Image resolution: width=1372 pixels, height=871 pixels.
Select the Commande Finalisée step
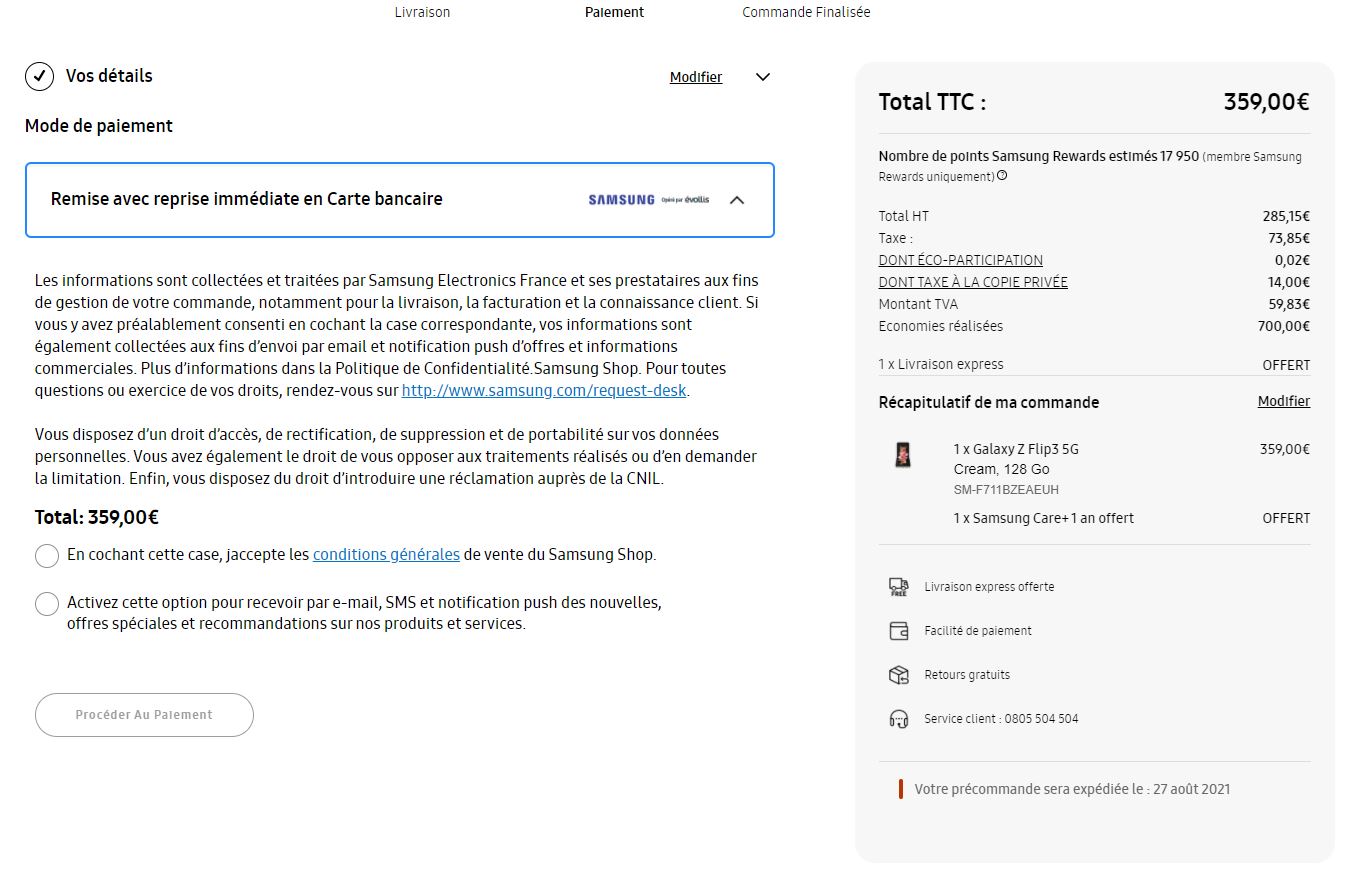[806, 12]
